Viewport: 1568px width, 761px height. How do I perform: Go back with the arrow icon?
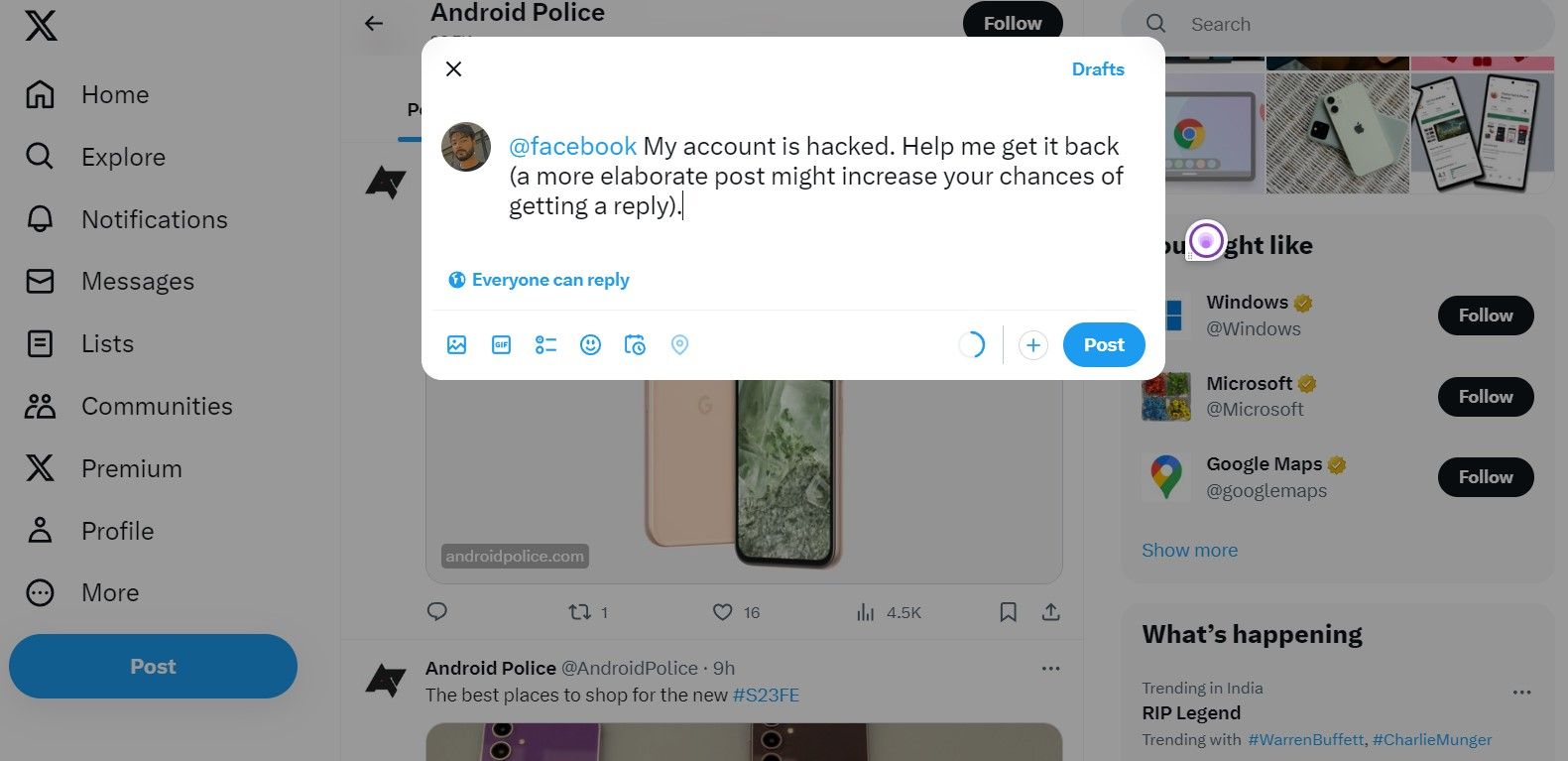click(x=374, y=23)
